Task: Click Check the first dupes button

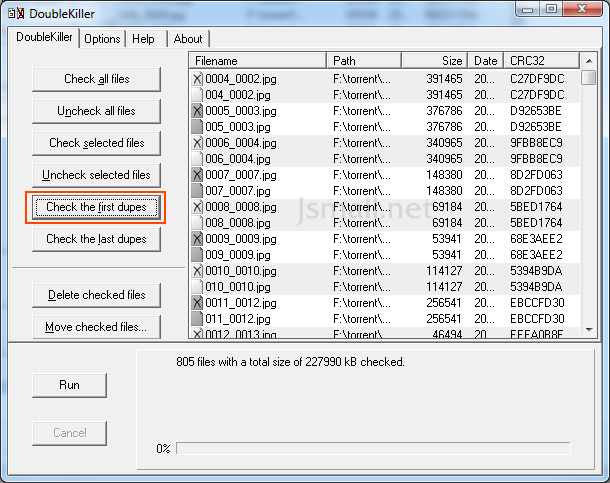Action: (x=96, y=207)
